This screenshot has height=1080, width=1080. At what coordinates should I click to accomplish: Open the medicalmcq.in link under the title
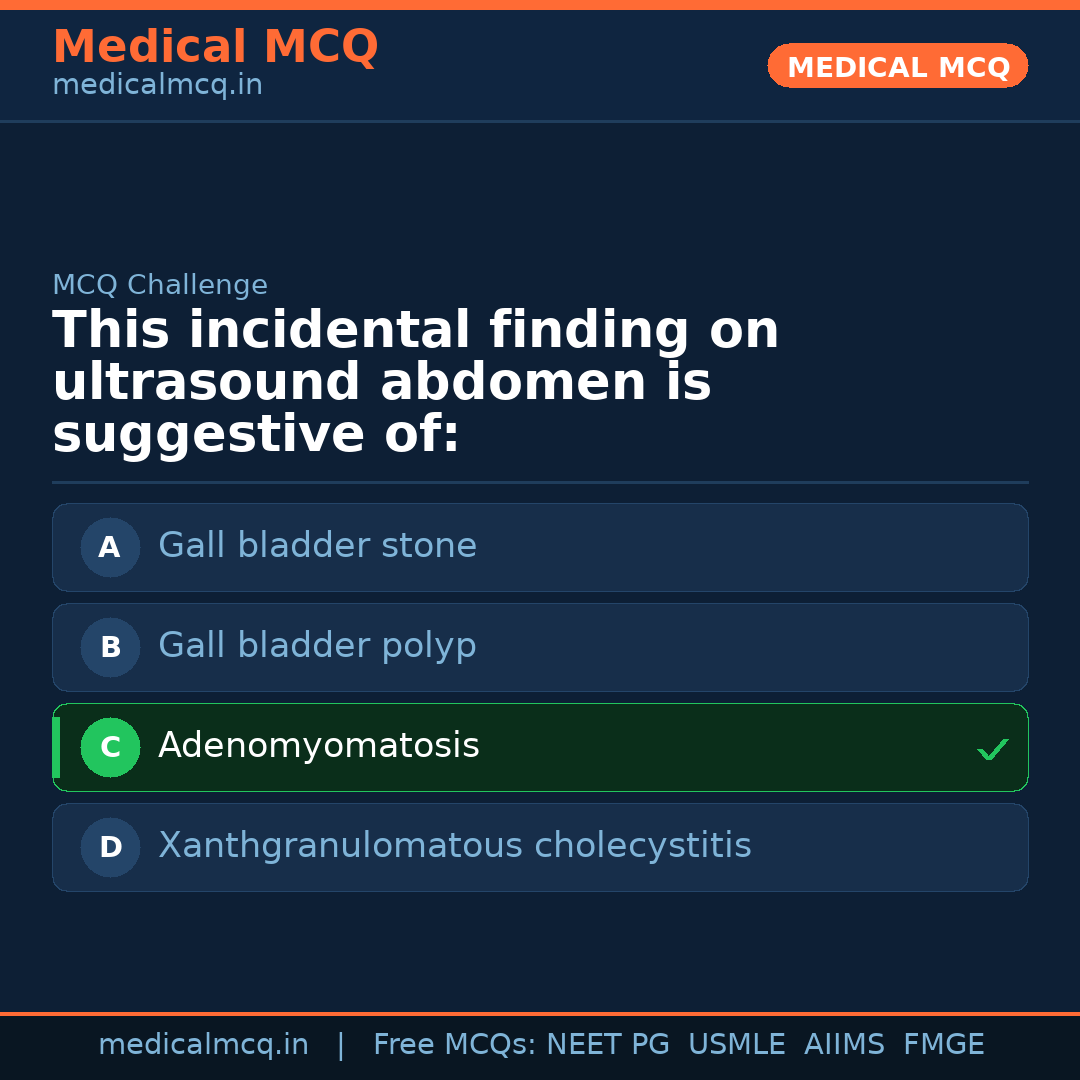pos(157,86)
